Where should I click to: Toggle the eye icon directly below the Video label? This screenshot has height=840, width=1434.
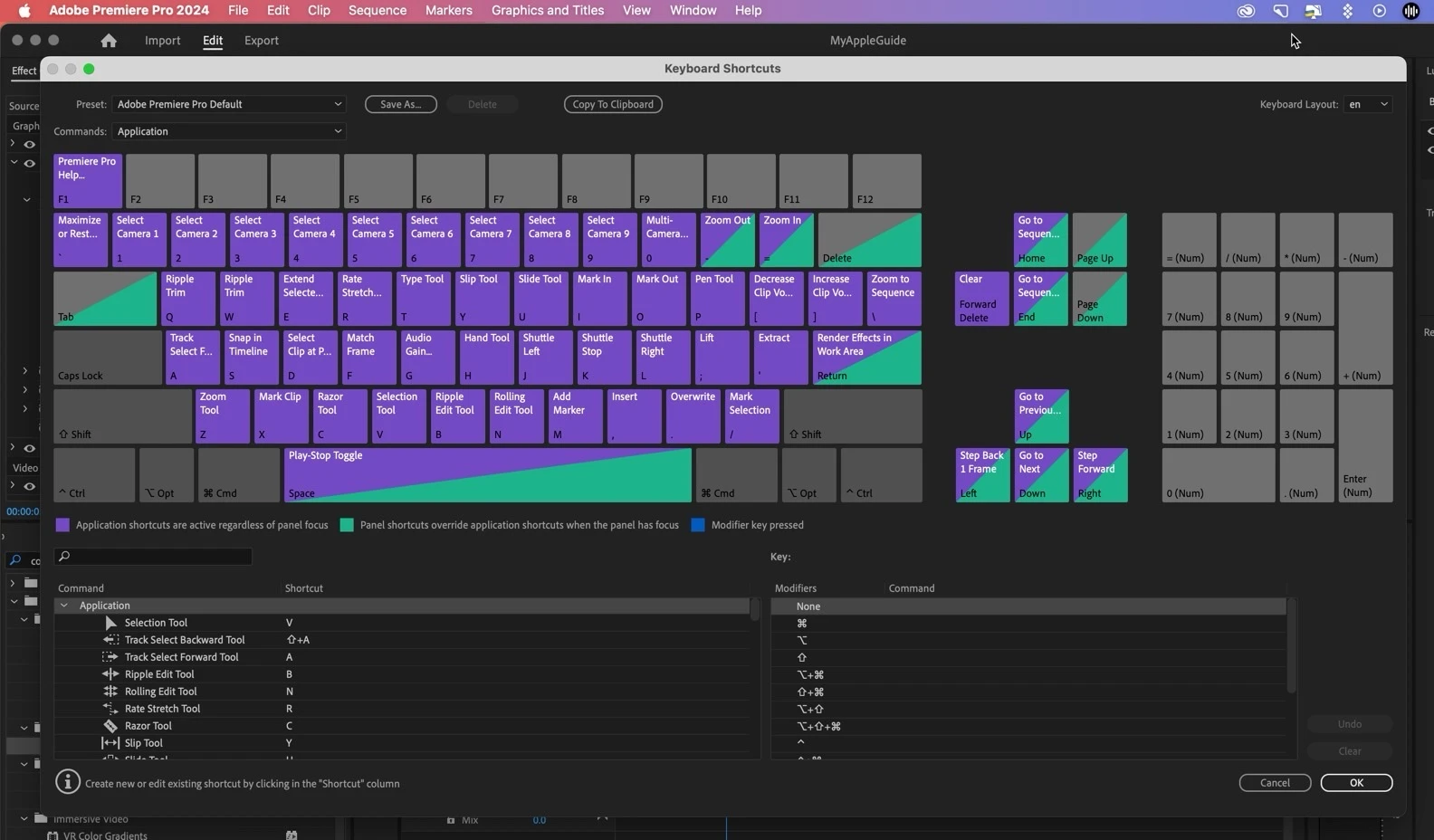(x=30, y=486)
